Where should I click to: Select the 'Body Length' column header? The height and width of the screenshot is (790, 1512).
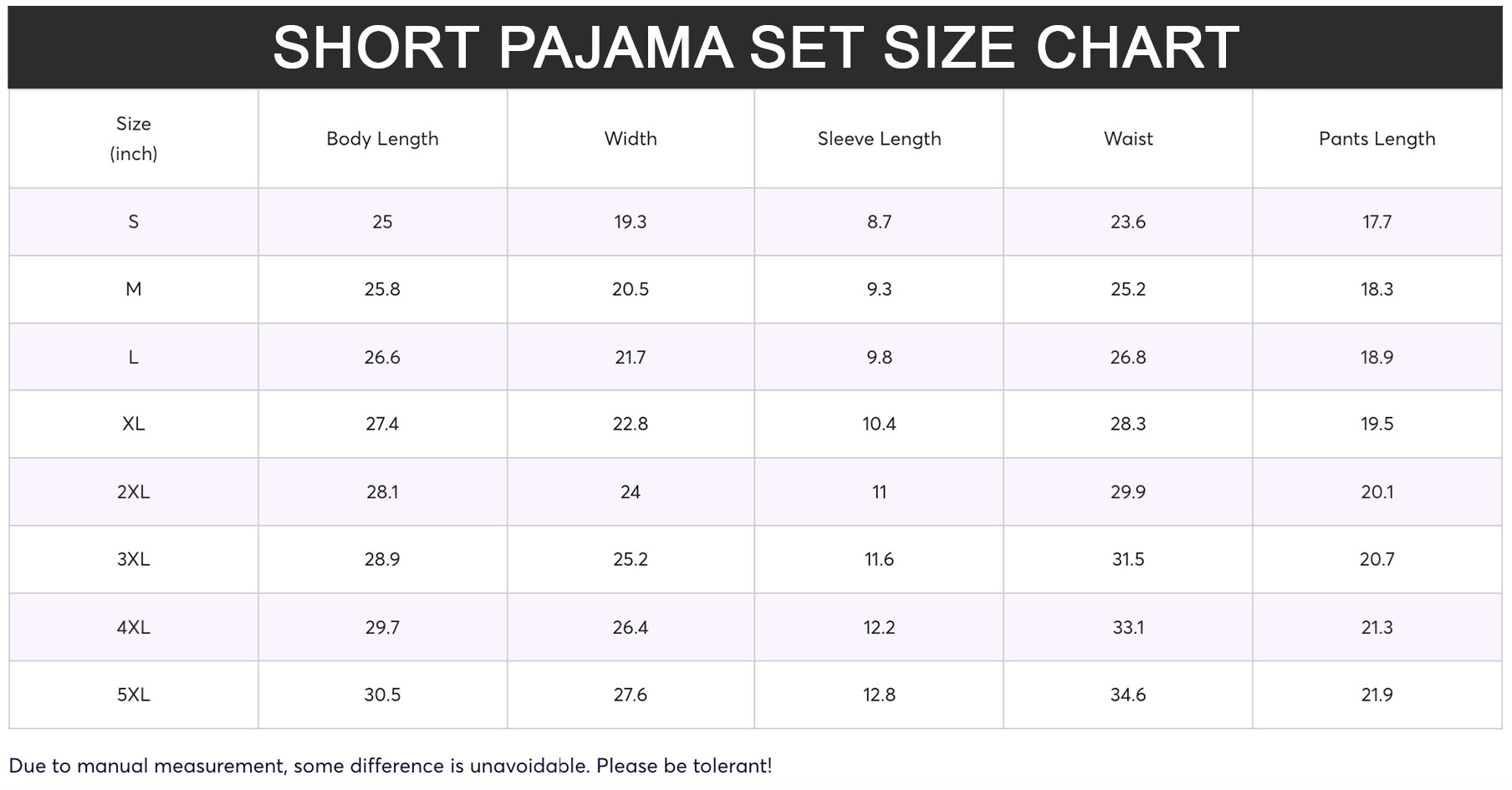[x=382, y=139]
